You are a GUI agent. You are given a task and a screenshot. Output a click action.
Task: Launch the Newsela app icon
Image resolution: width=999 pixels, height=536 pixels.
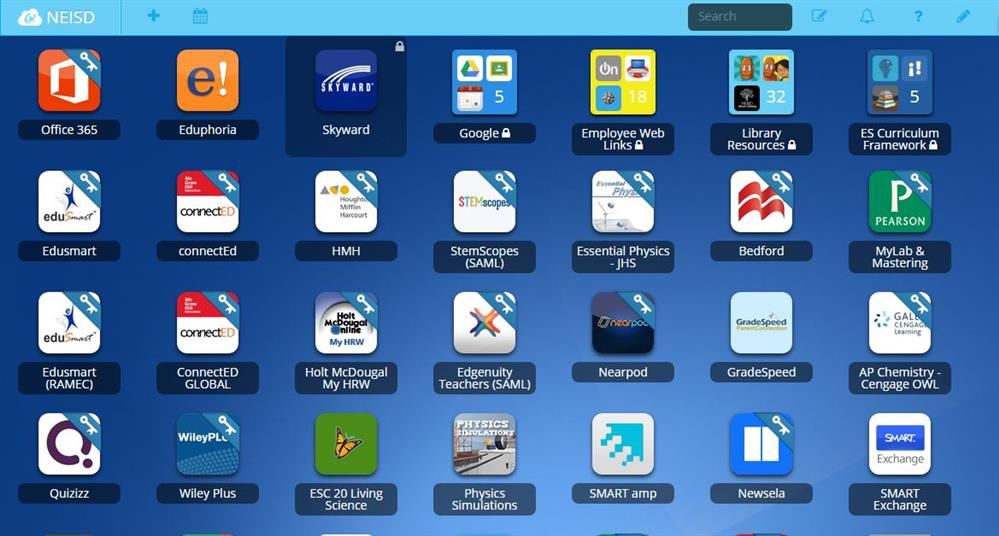tap(761, 444)
